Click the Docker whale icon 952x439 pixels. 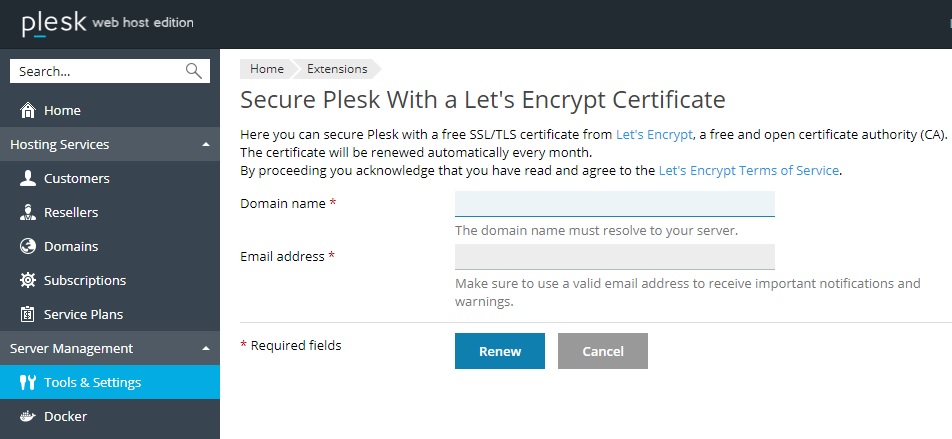click(28, 417)
